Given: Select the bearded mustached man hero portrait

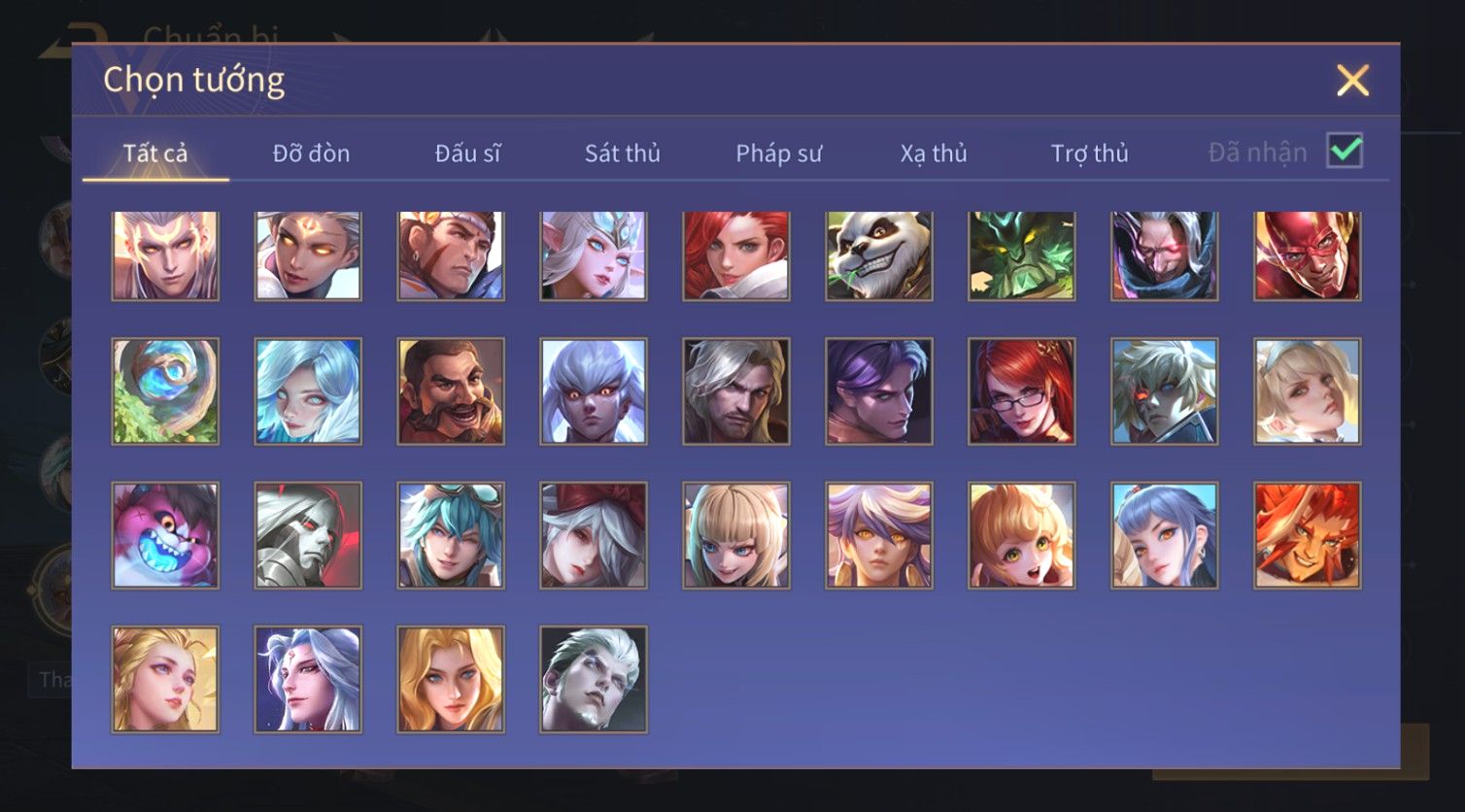Looking at the screenshot, I should tap(451, 391).
